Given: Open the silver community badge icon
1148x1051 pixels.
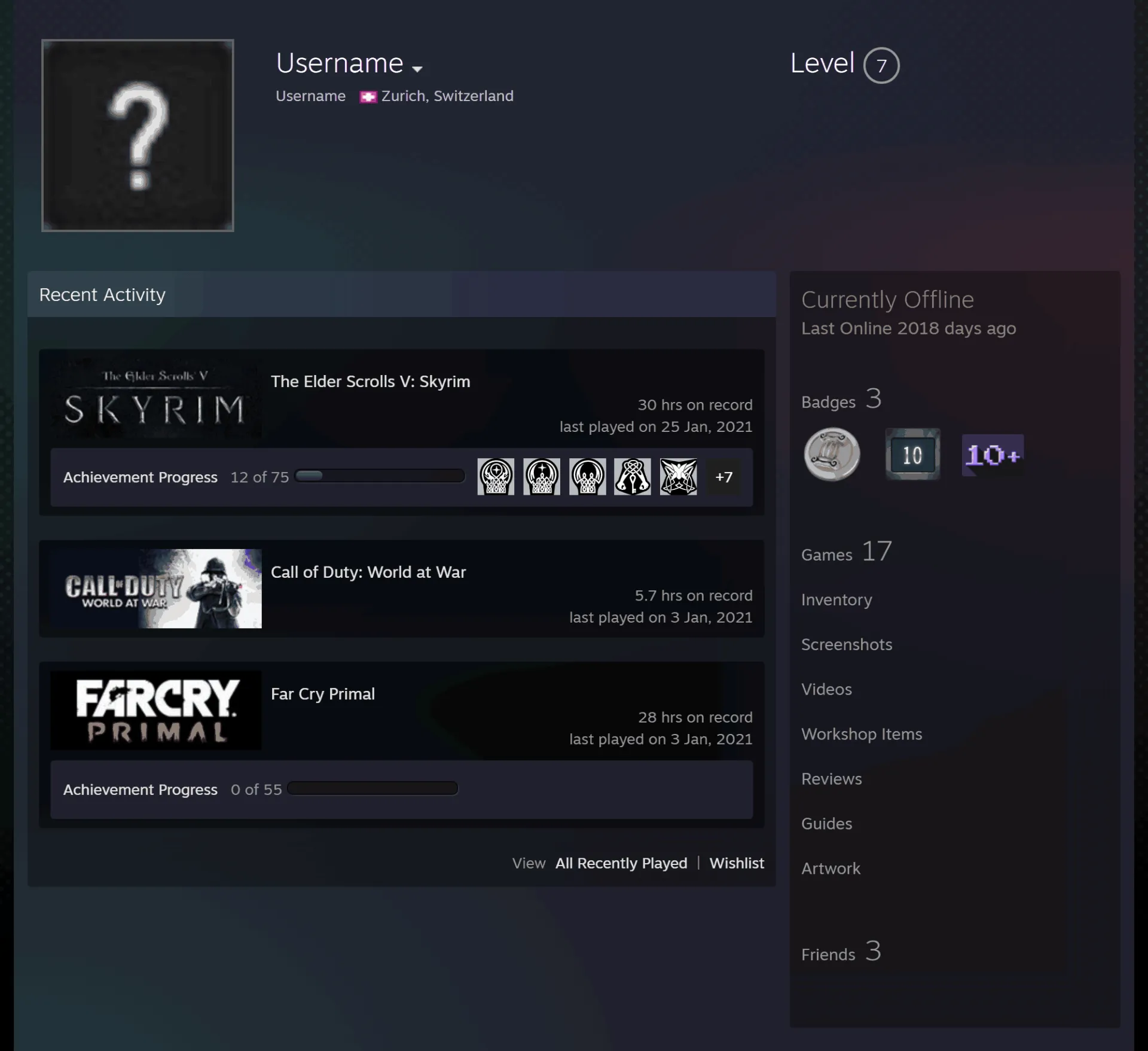Looking at the screenshot, I should click(832, 454).
